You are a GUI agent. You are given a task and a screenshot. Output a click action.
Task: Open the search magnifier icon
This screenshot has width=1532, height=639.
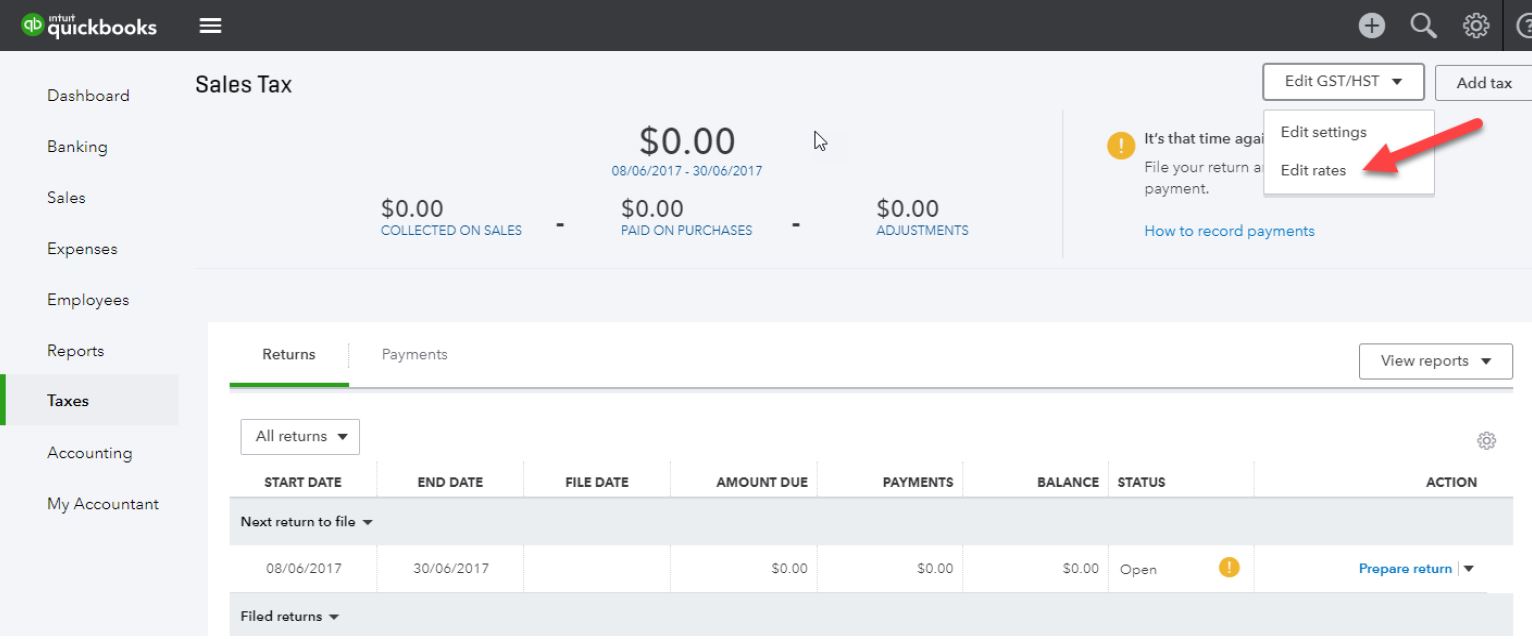(x=1421, y=27)
